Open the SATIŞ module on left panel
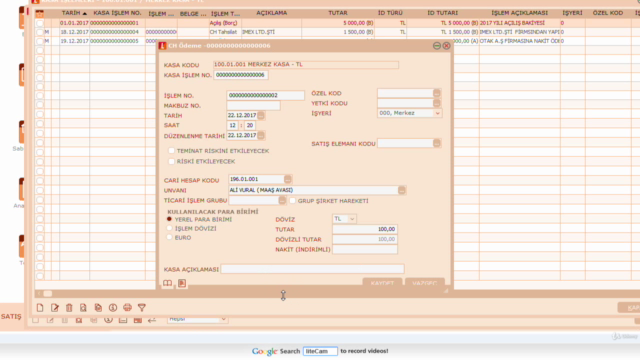 [x=11, y=316]
